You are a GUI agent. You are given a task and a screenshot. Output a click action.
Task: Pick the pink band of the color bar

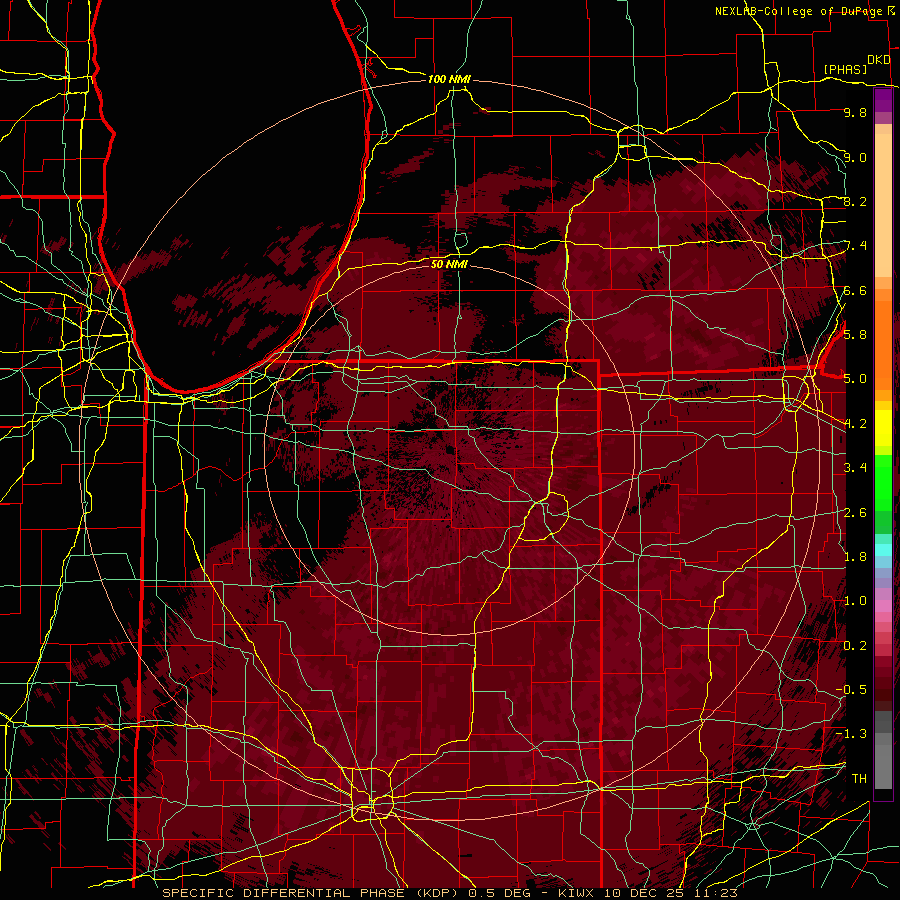tap(883, 606)
